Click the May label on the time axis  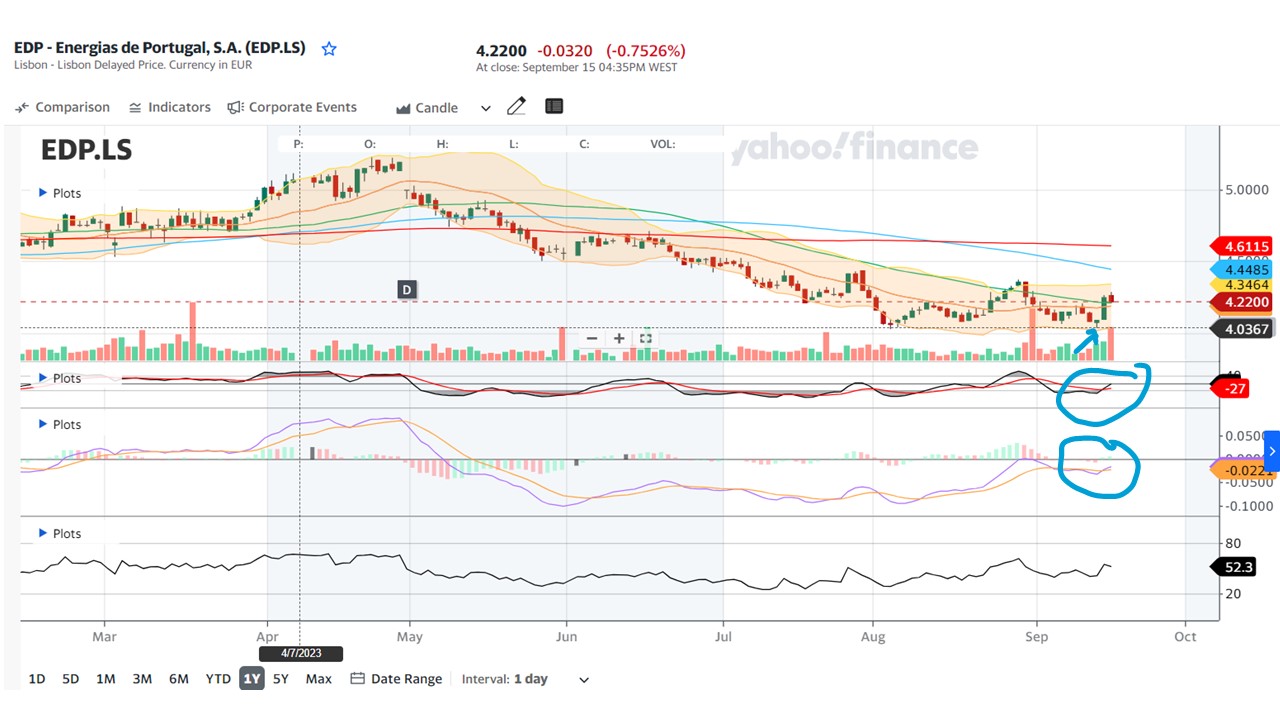tap(409, 636)
